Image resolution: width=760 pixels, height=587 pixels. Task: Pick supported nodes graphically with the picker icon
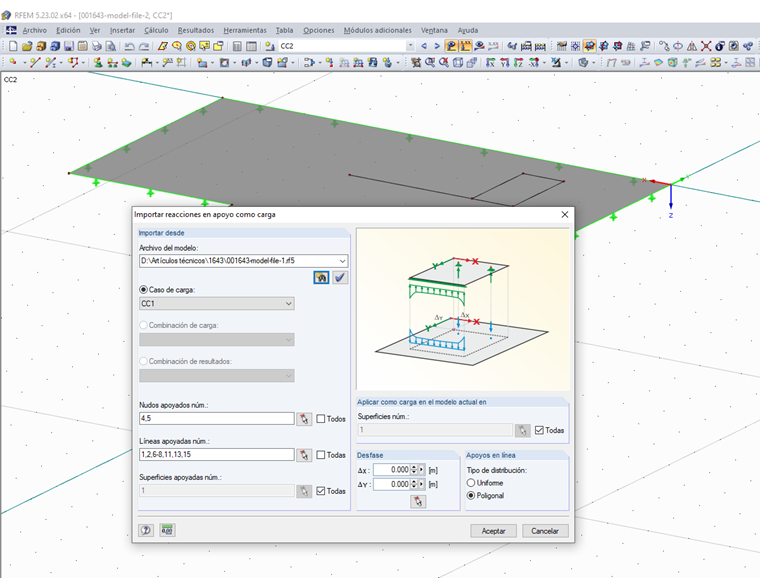pyautogui.click(x=304, y=419)
